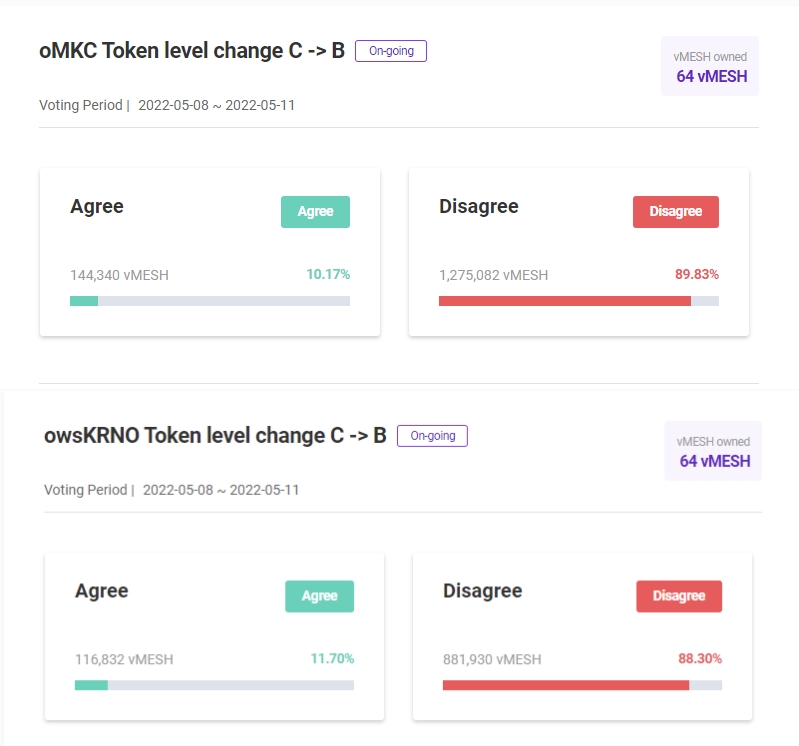Click the 88.30% disagree percentage
The image size is (799, 746).
tap(700, 659)
